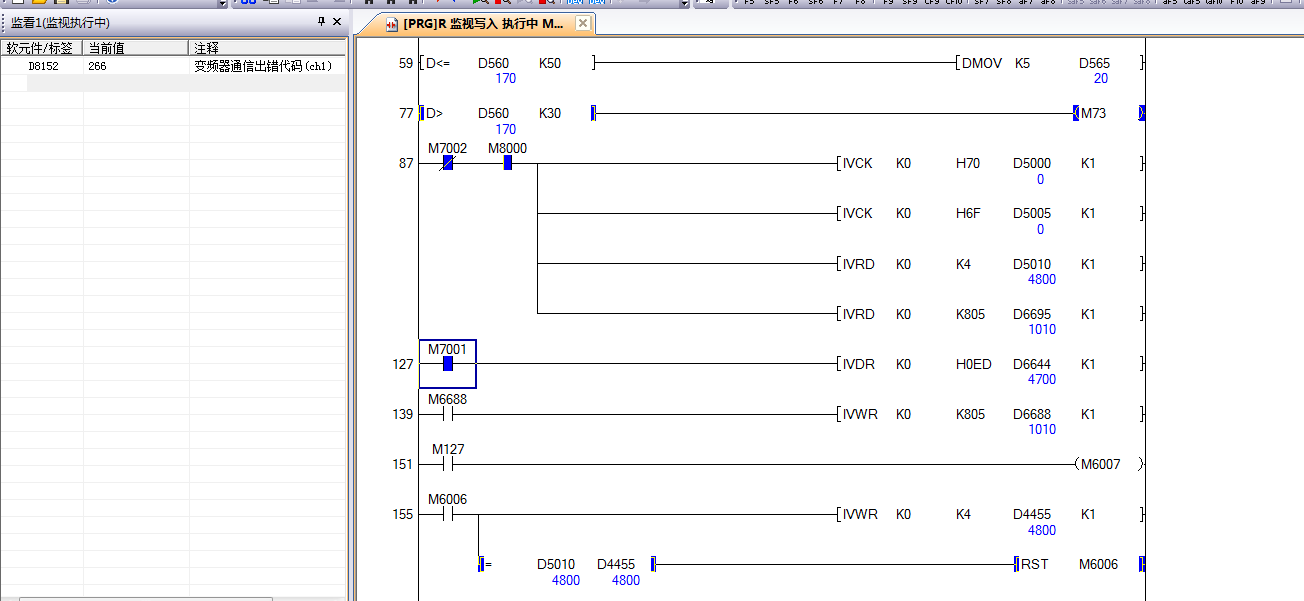The width and height of the screenshot is (1304, 601).
Task: Sort by the 软元件/标签 column header
Action: point(41,48)
